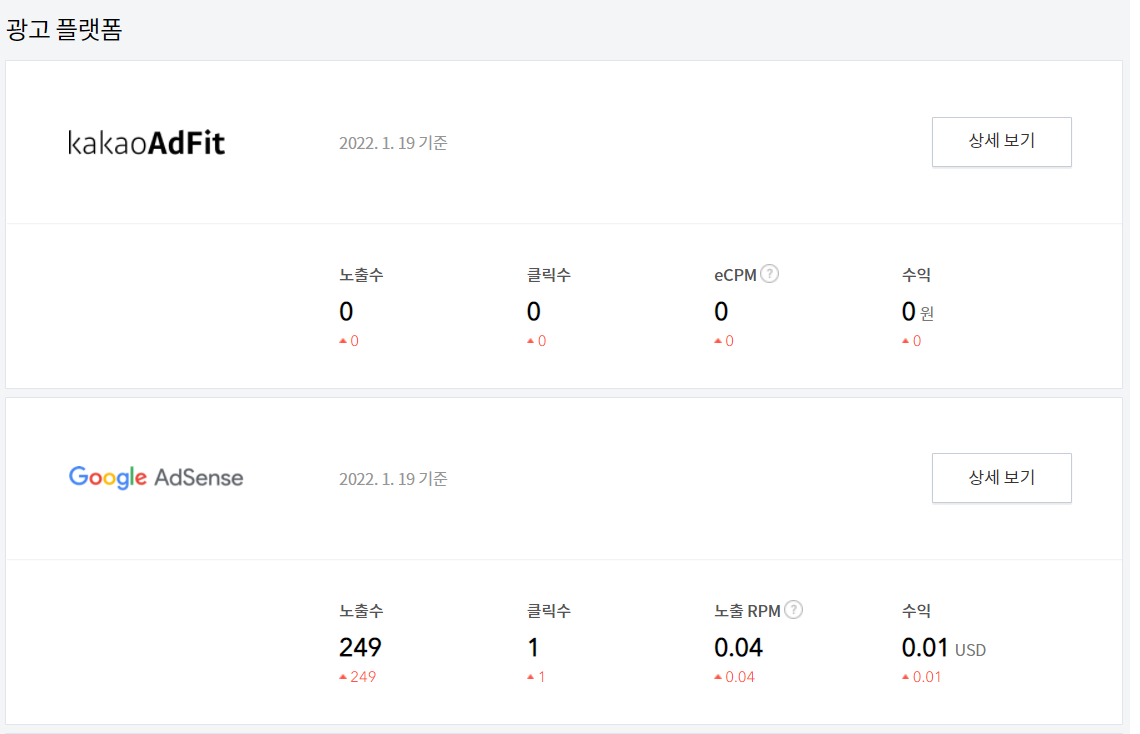Click the AdSense 수익 value 0.01 USD
This screenshot has height=734, width=1140.
coord(943,647)
